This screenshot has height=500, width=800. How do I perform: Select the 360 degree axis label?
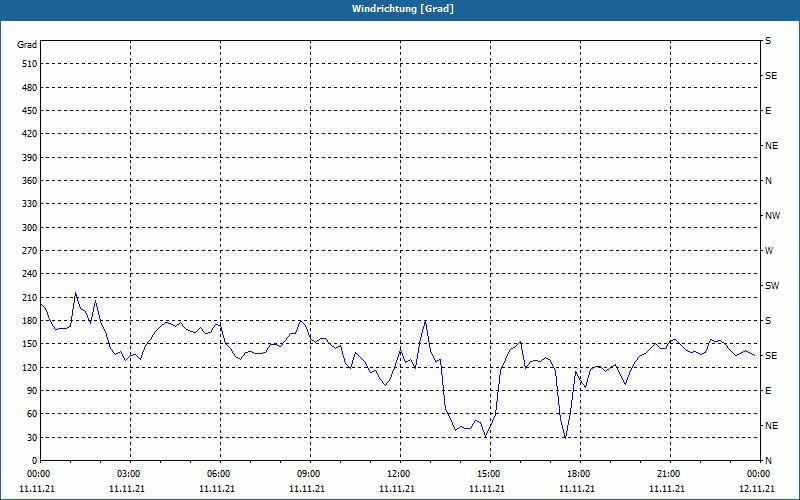[x=30, y=181]
